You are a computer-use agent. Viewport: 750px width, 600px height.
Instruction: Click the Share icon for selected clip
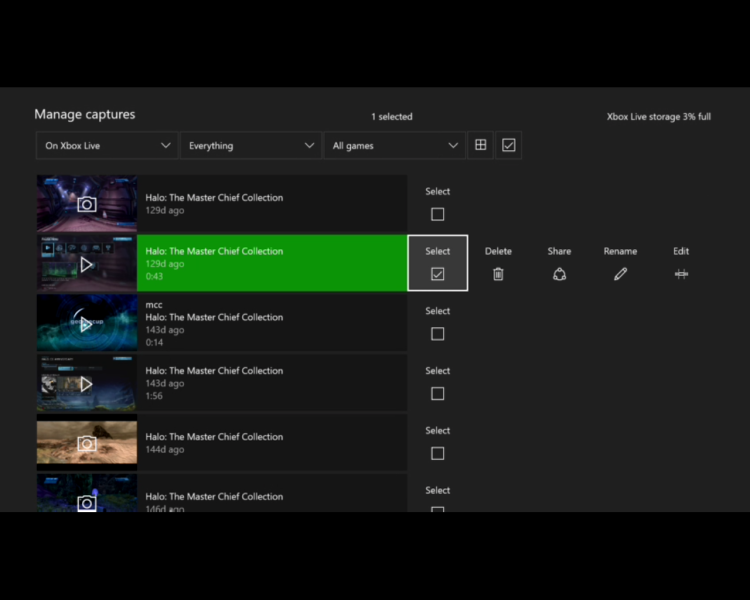(559, 274)
